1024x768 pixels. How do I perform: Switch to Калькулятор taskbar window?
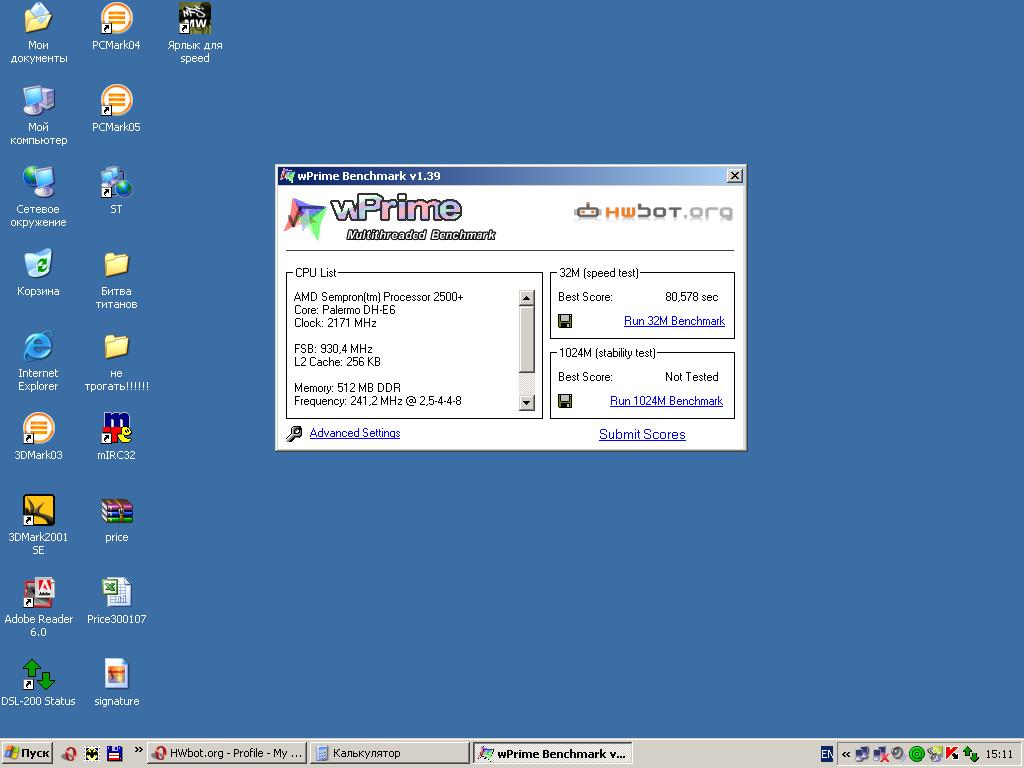(389, 753)
